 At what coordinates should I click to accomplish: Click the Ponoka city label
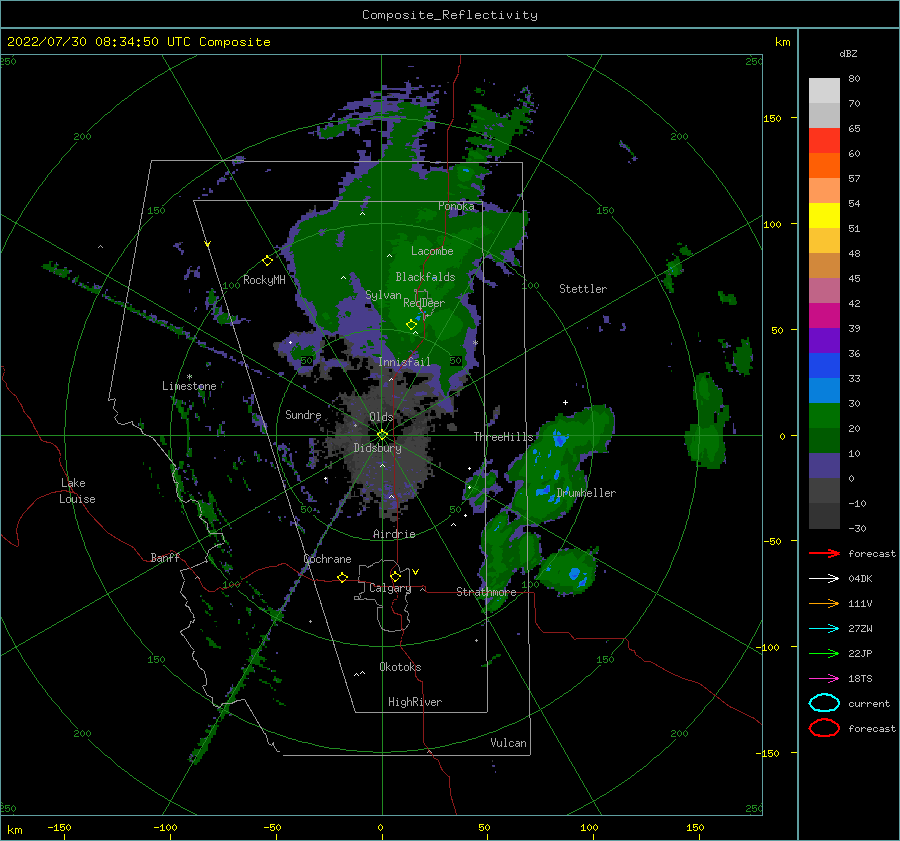(456, 206)
